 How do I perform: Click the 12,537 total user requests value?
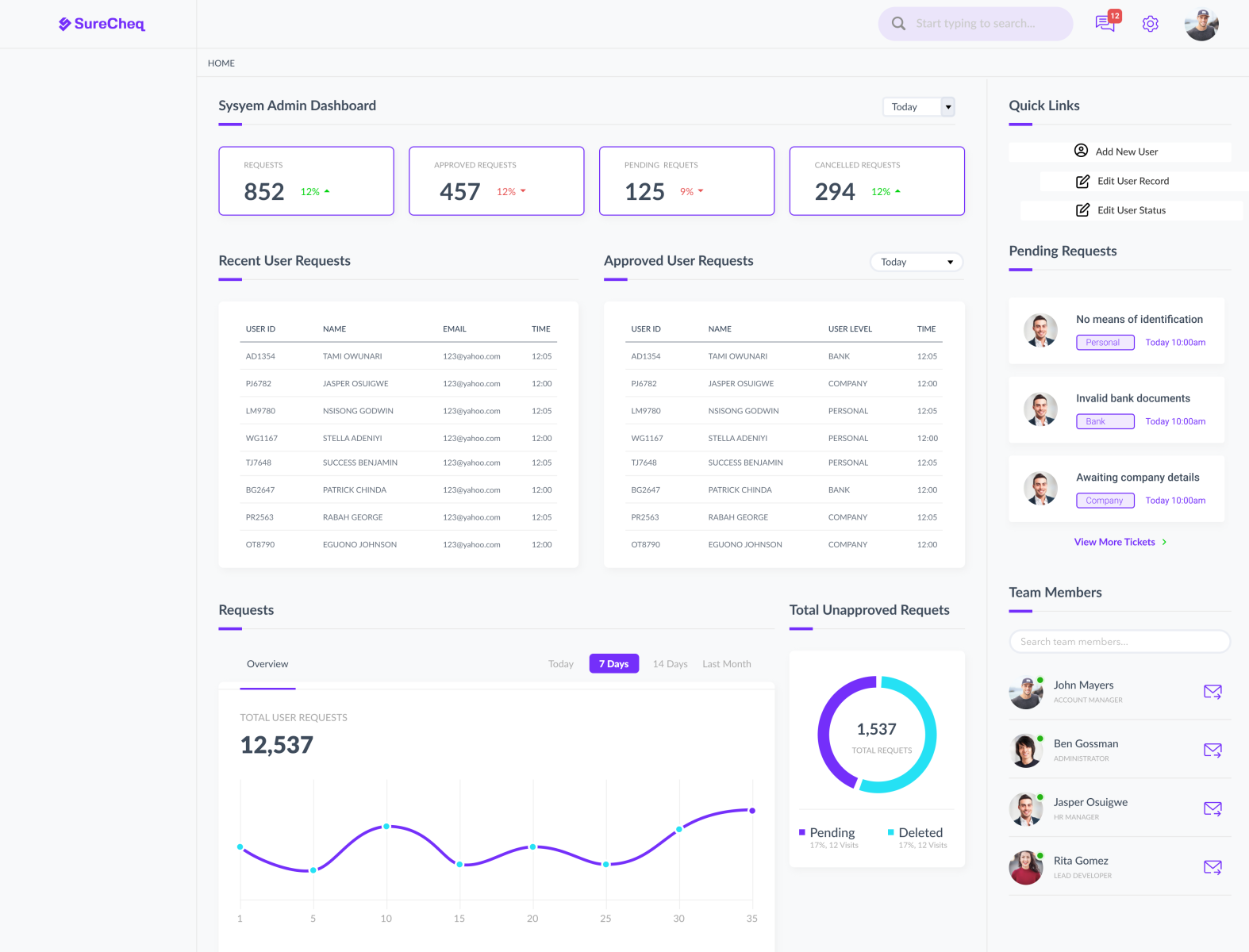(x=277, y=745)
